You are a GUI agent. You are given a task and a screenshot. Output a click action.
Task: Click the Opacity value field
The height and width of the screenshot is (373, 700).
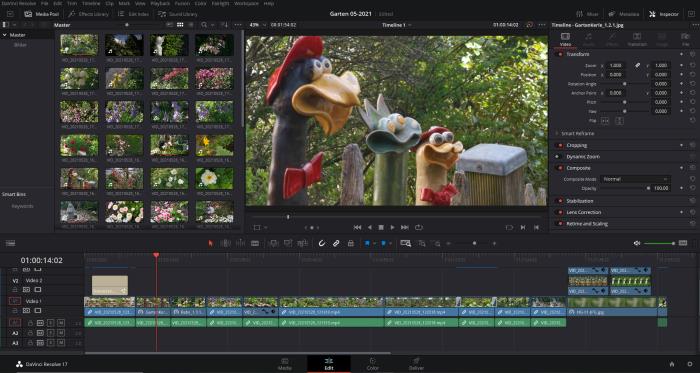(660, 188)
